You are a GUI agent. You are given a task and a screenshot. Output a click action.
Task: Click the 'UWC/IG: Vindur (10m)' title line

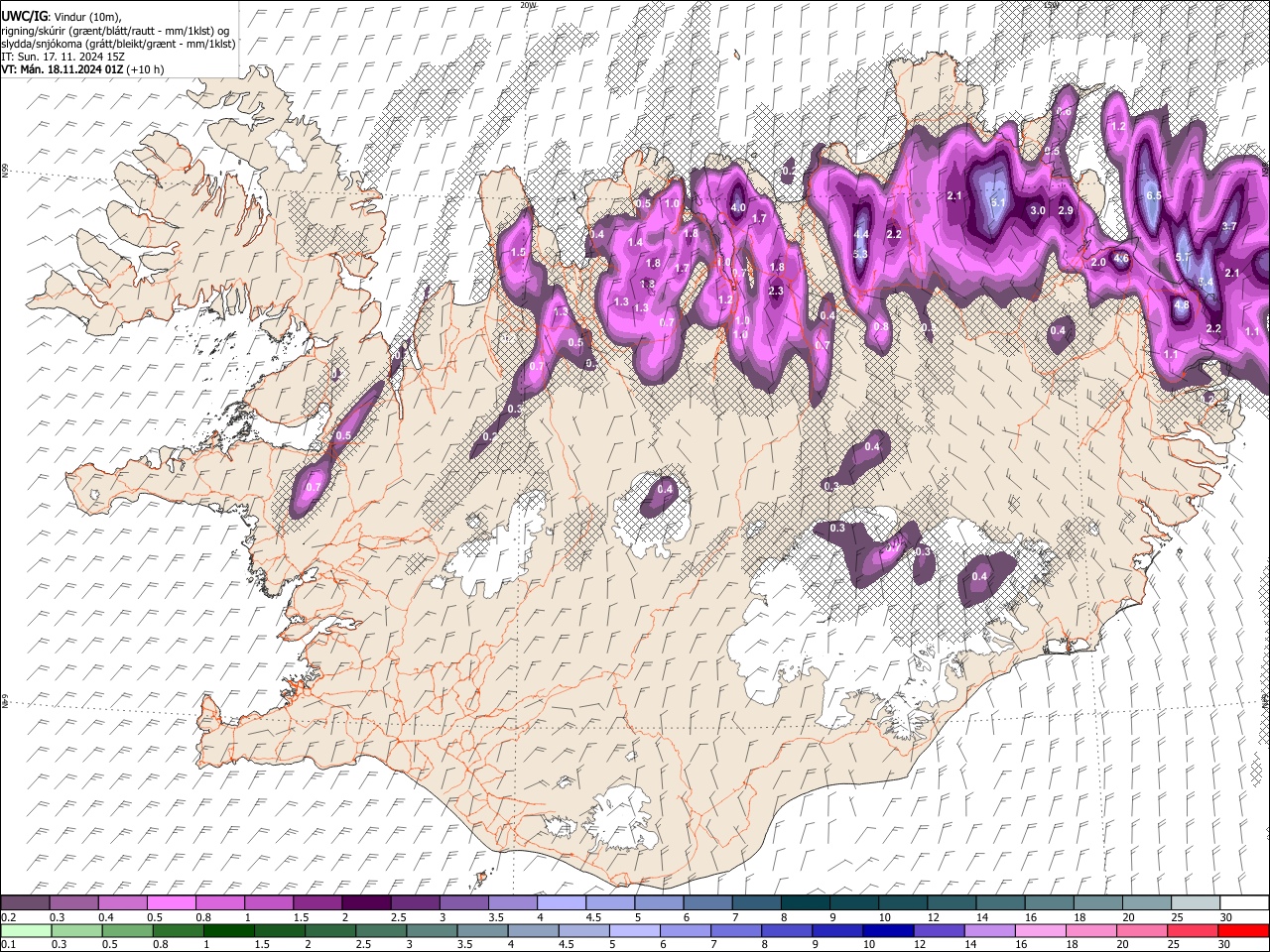coord(62,17)
